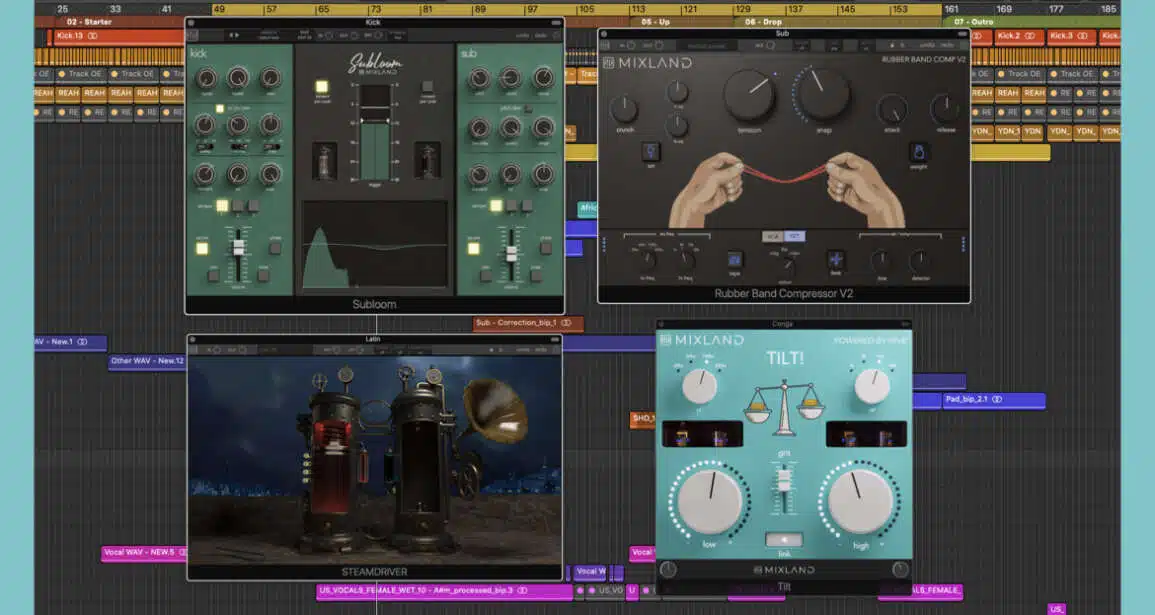Select the Sub - Correction_bip_1 region

coord(528,323)
